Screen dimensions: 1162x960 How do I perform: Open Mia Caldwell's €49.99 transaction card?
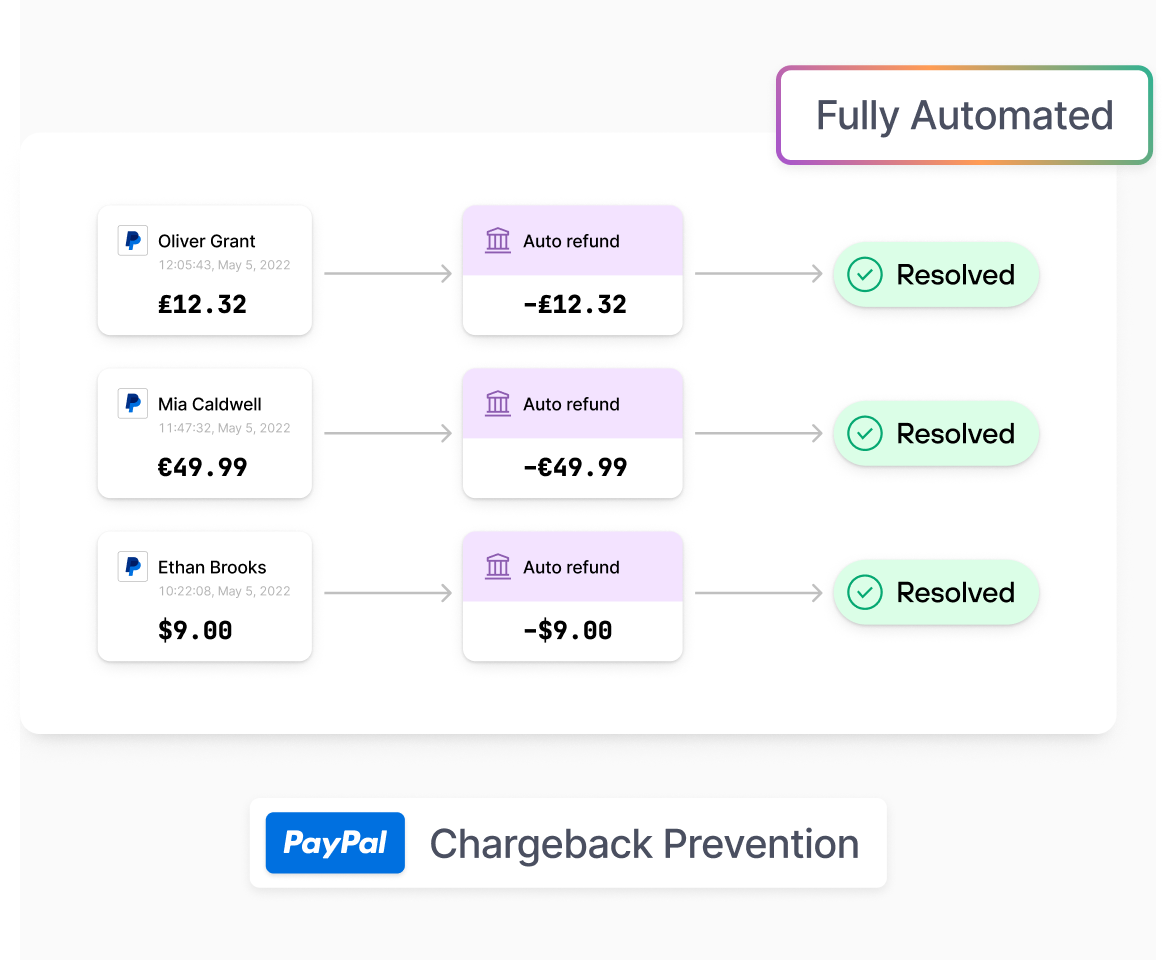205,434
